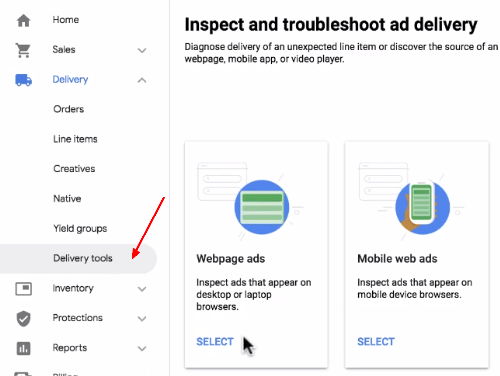Open the Home menu item

click(x=66, y=20)
